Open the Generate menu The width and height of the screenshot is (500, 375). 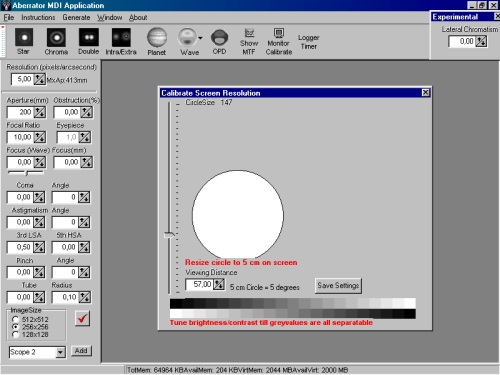[x=76, y=17]
